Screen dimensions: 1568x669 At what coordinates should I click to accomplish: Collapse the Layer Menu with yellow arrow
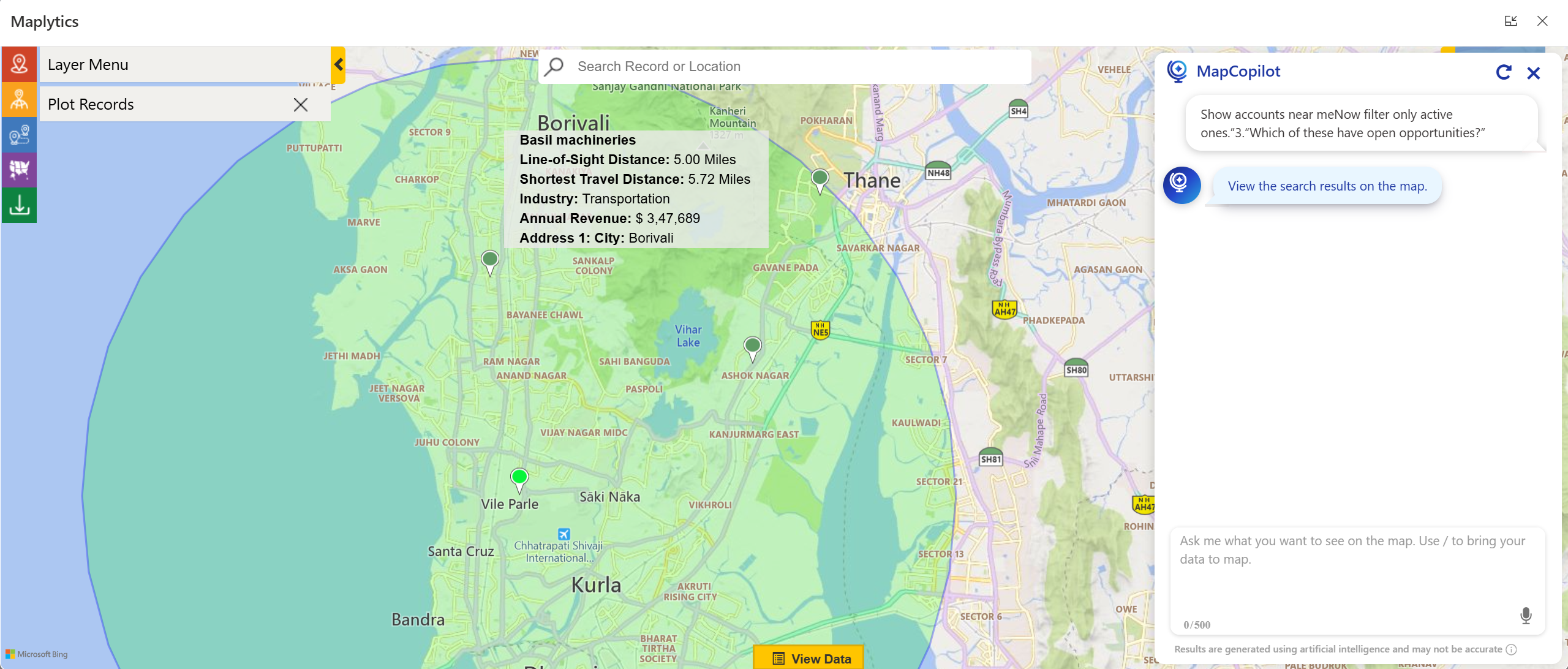338,65
